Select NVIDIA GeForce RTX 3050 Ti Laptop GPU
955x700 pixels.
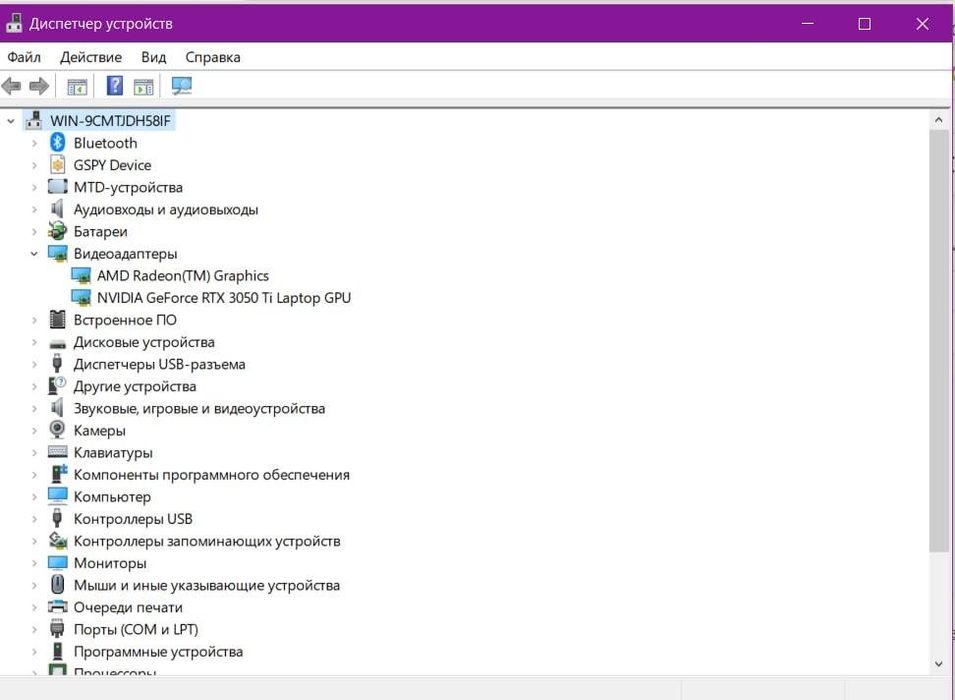(224, 298)
